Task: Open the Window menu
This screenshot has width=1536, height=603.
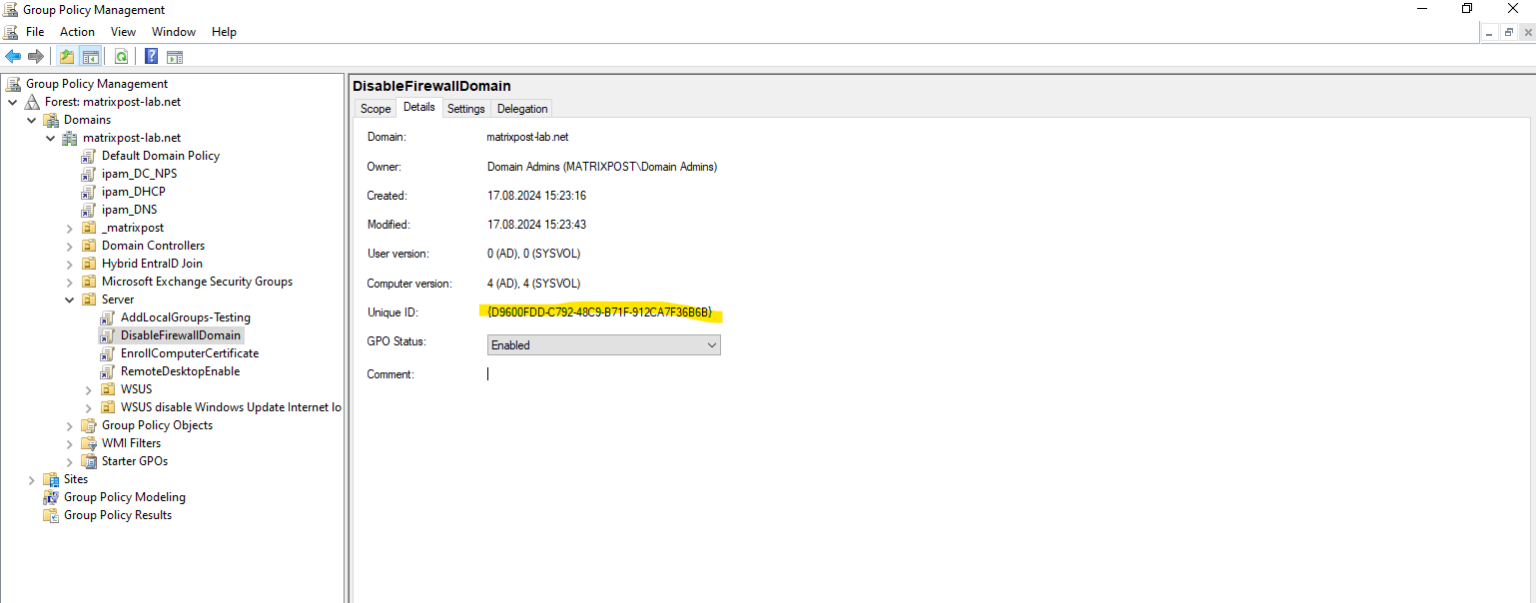Action: click(174, 32)
